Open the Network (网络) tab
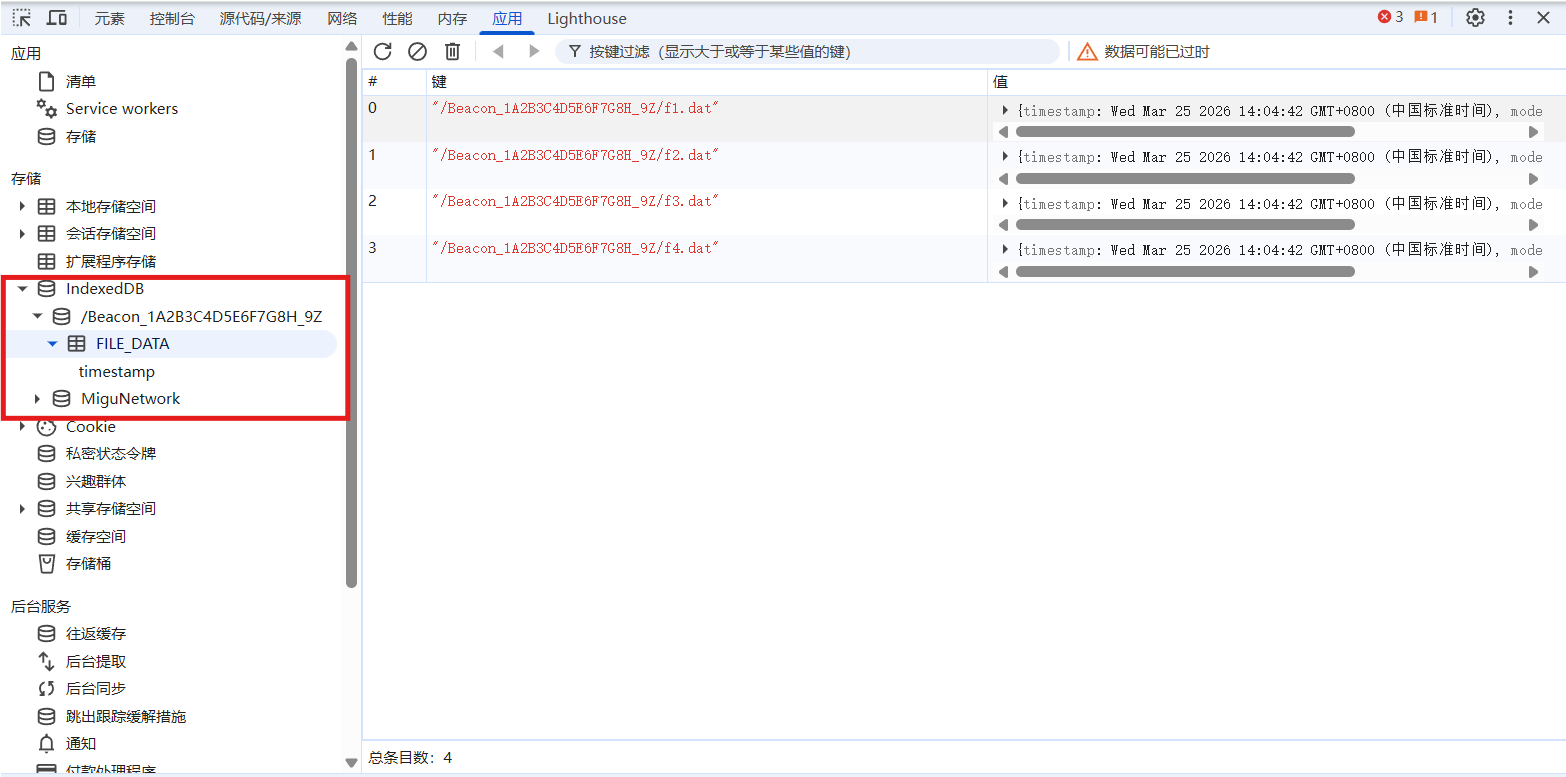1566x777 pixels. (x=342, y=18)
